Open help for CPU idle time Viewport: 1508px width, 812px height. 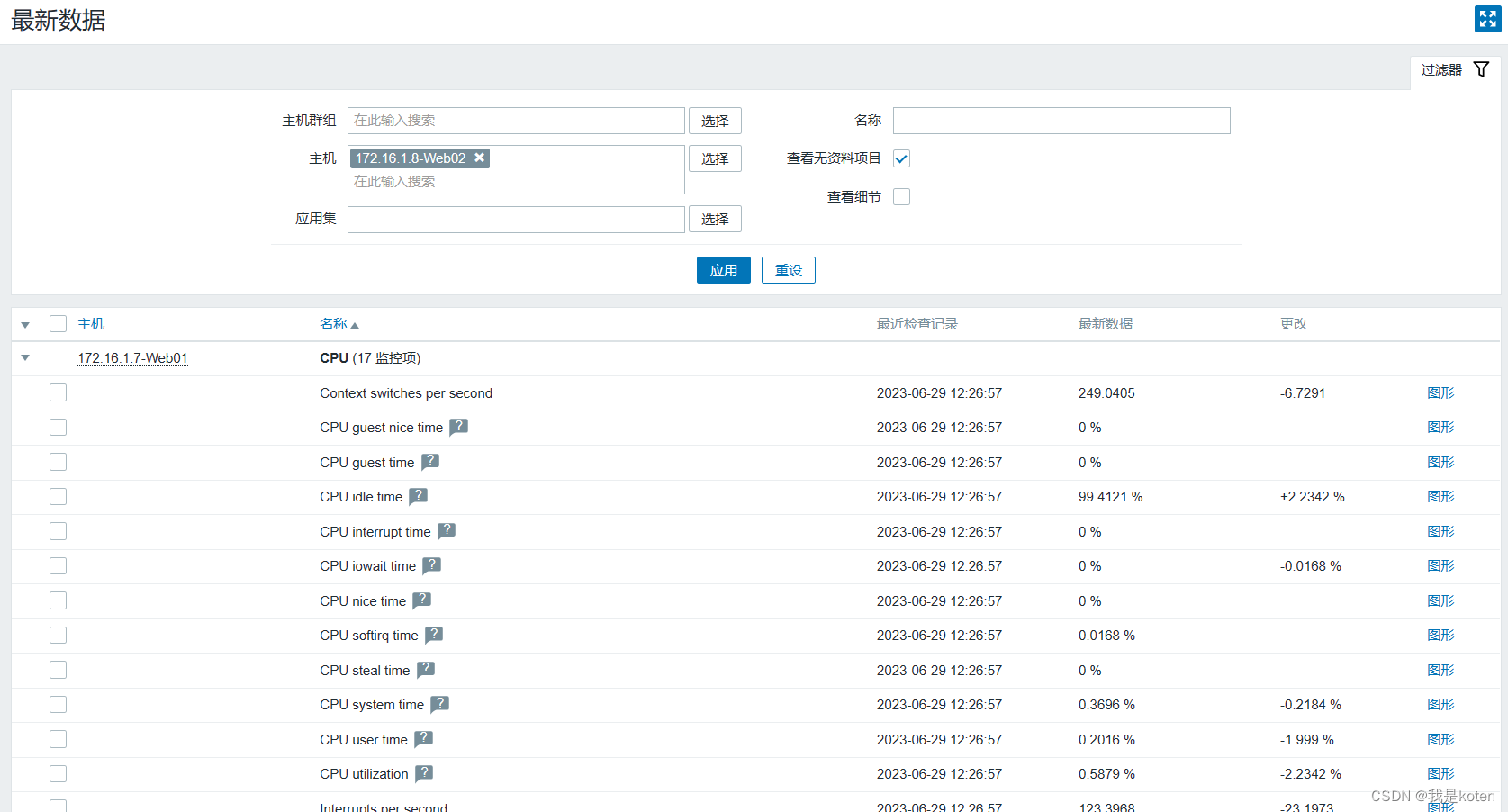coord(418,496)
